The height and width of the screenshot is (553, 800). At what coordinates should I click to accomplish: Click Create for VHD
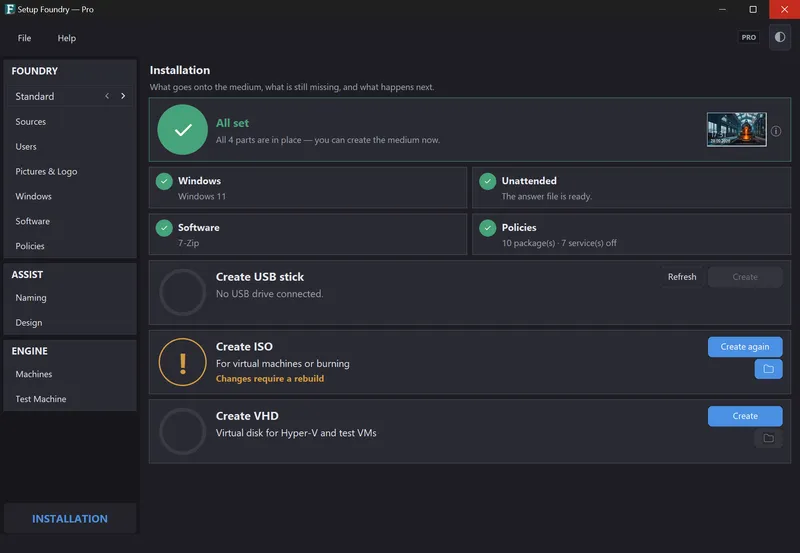tap(745, 416)
